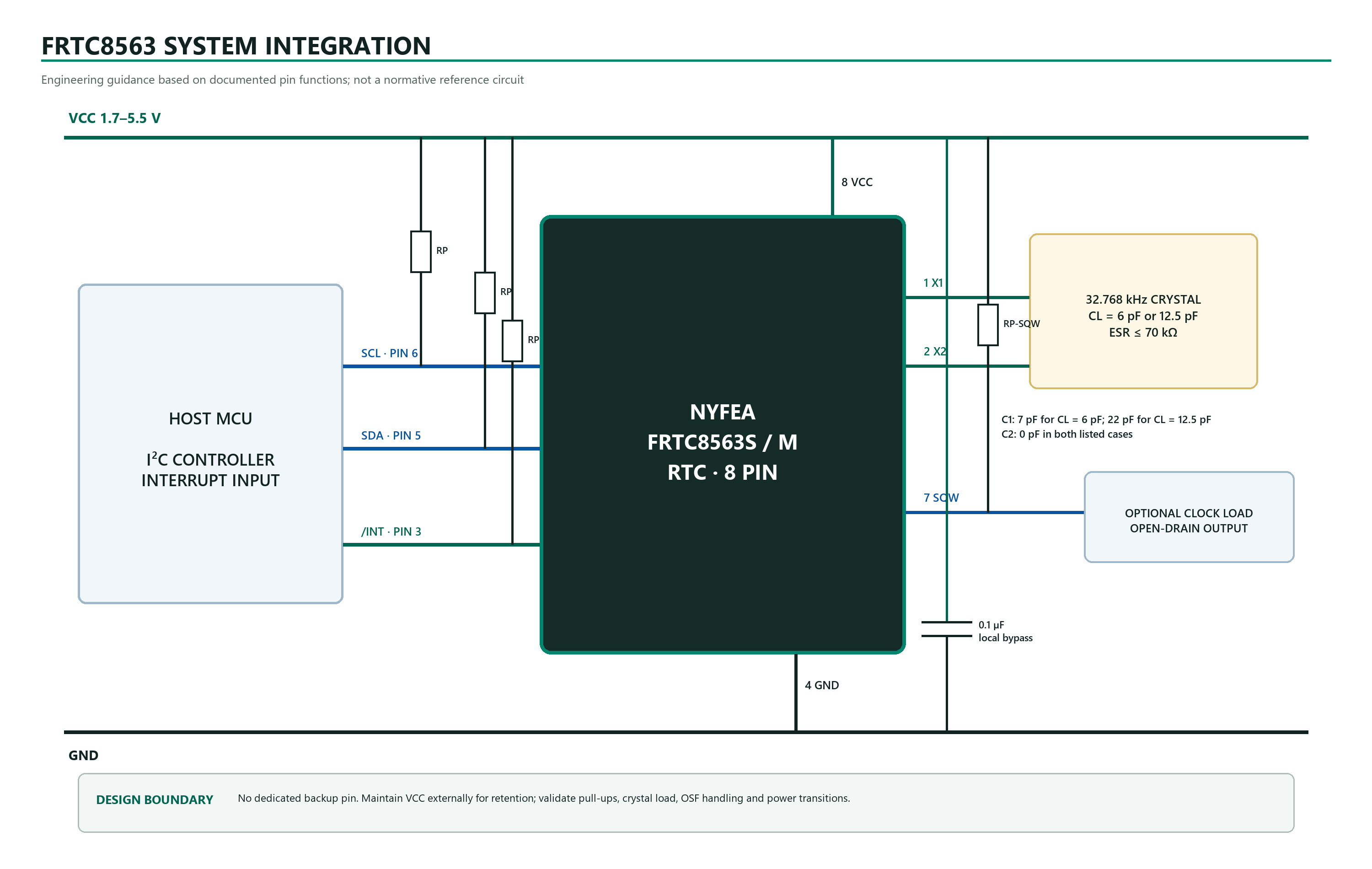This screenshot has height=869, width=1372.
Task: Click the RP-SQW resistor symbol
Action: pyautogui.click(x=988, y=325)
